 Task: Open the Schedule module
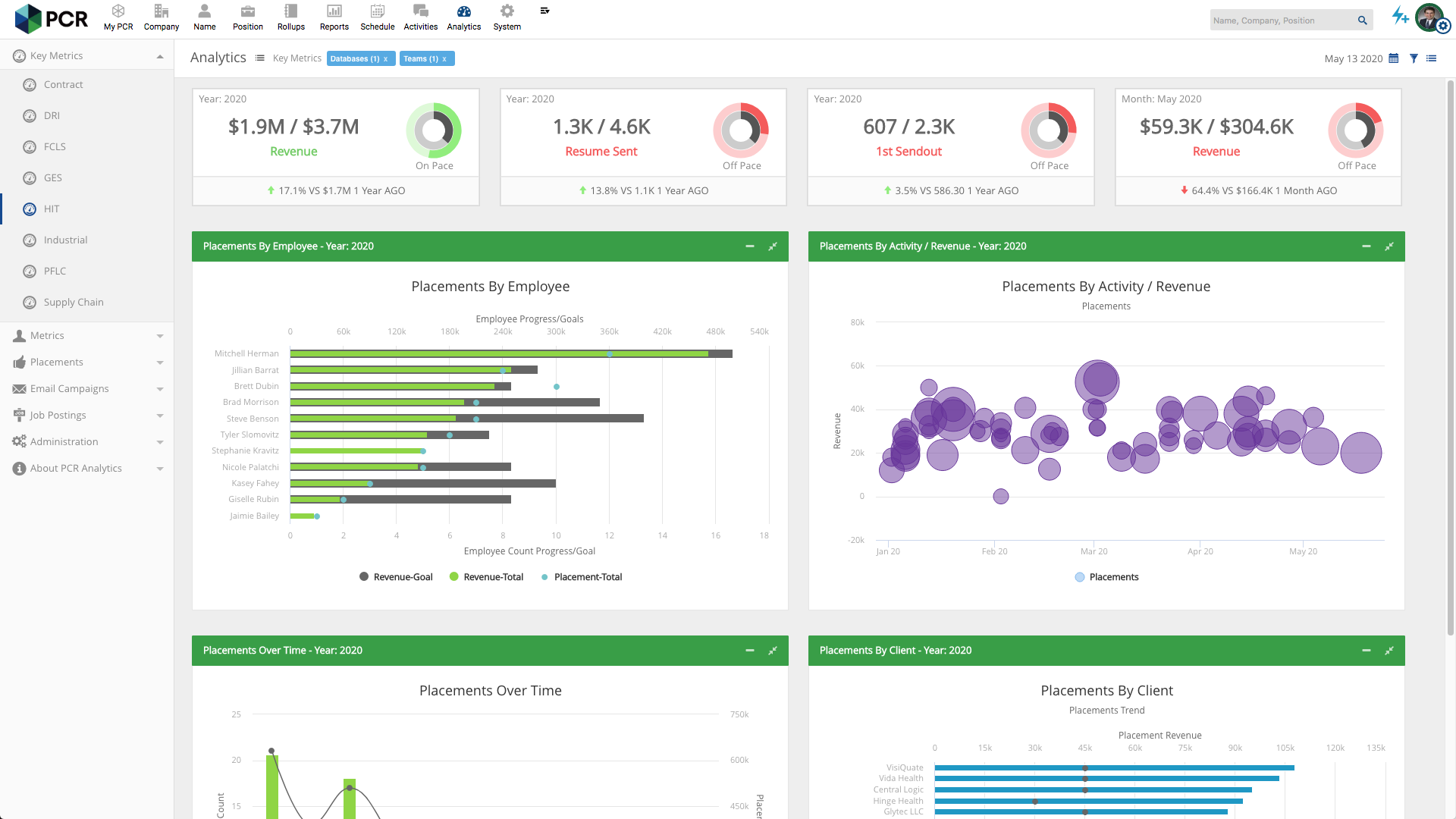coord(377,17)
